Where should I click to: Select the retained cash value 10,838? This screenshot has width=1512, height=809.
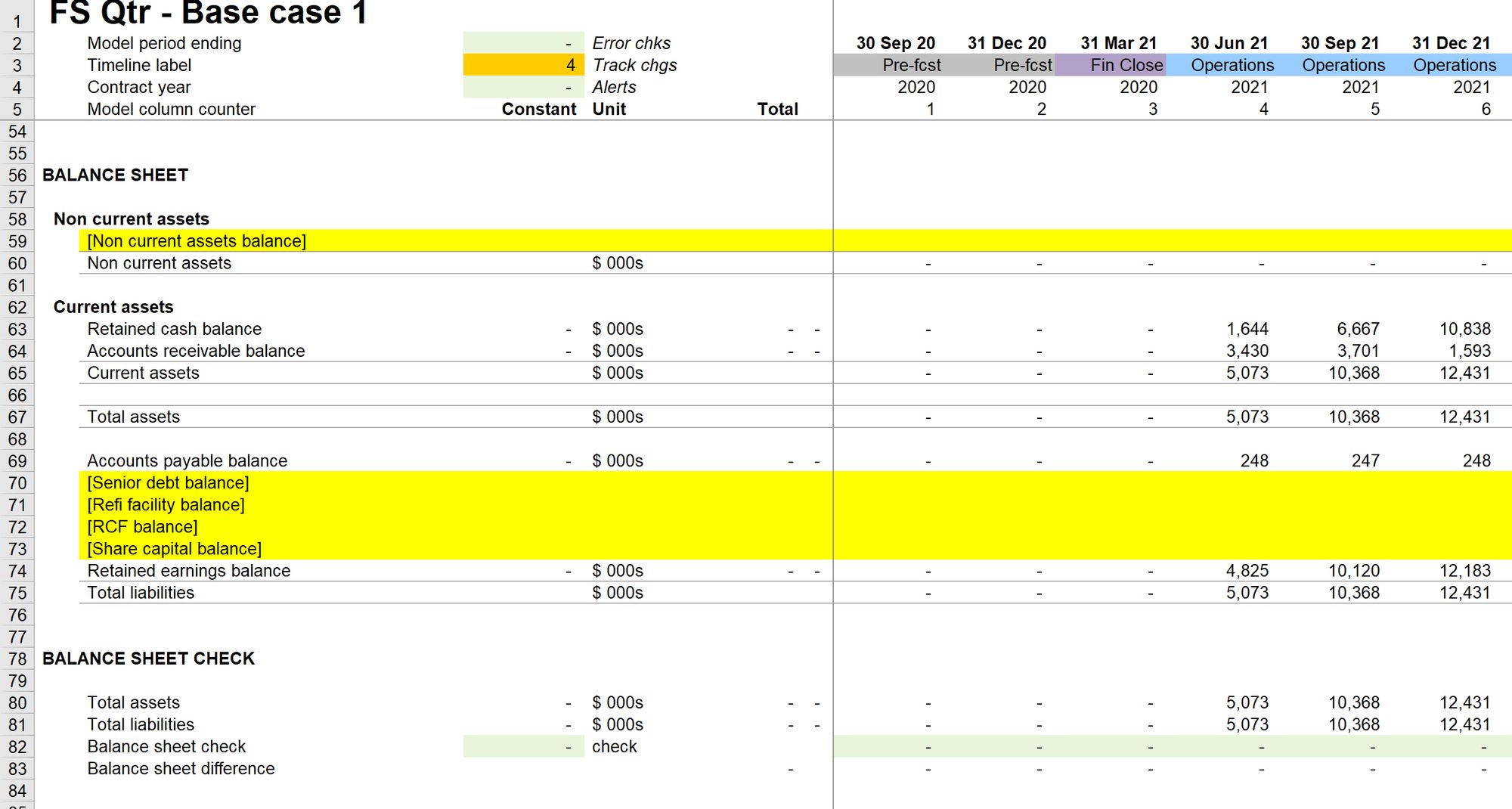[x=1464, y=329]
